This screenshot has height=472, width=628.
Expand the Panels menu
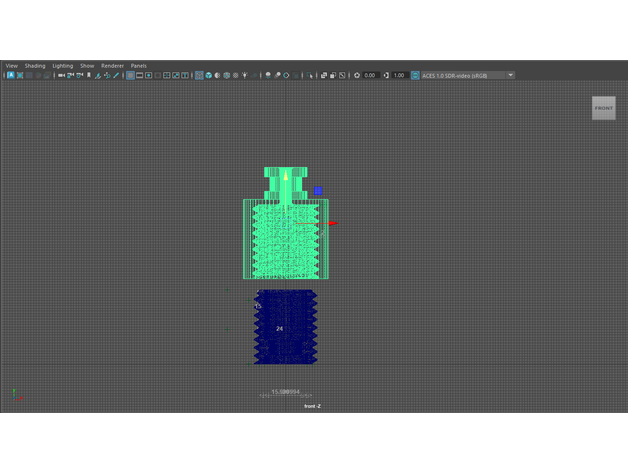tap(138, 66)
